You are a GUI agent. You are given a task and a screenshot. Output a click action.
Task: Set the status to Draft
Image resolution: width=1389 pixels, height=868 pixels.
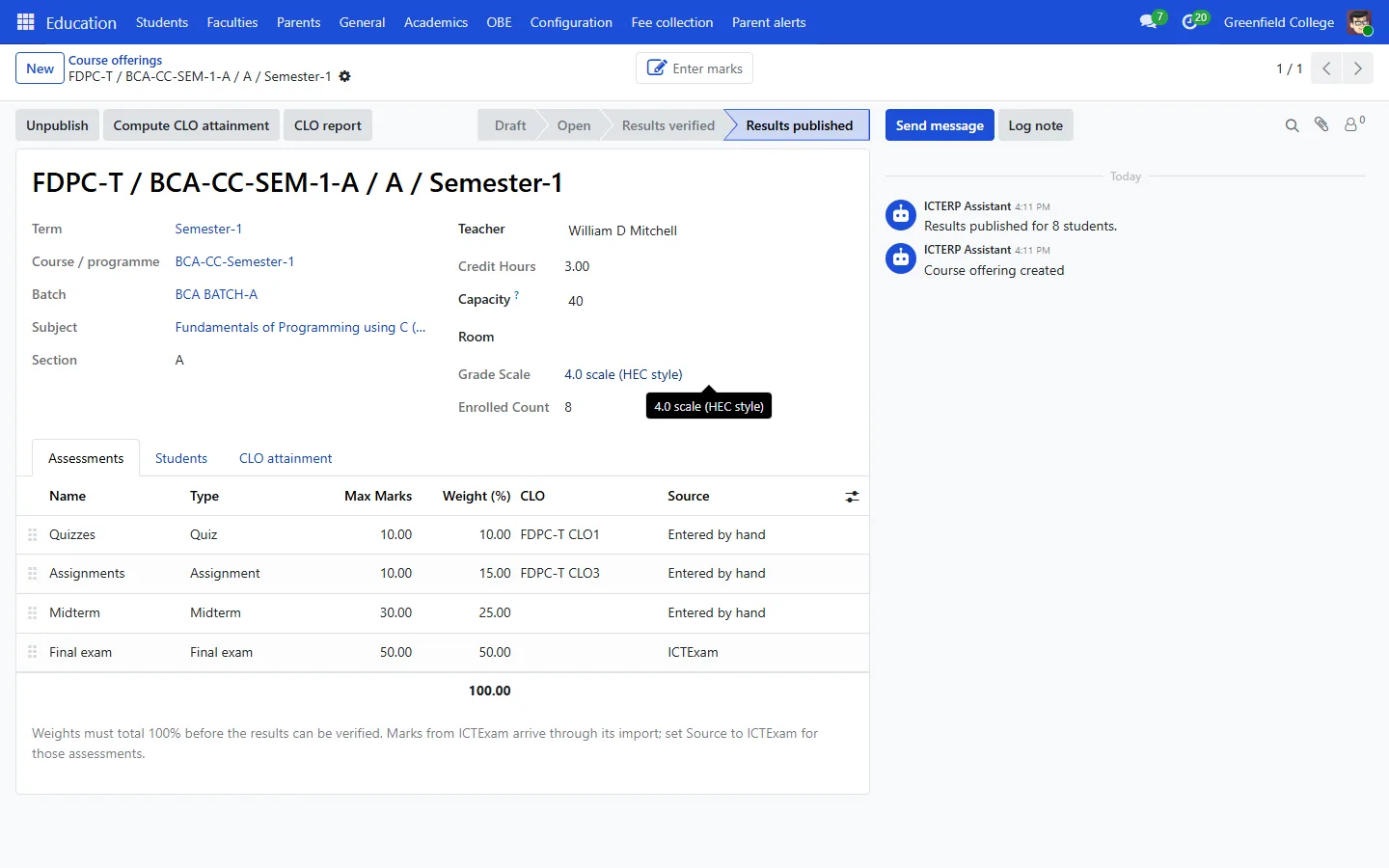[x=510, y=125]
